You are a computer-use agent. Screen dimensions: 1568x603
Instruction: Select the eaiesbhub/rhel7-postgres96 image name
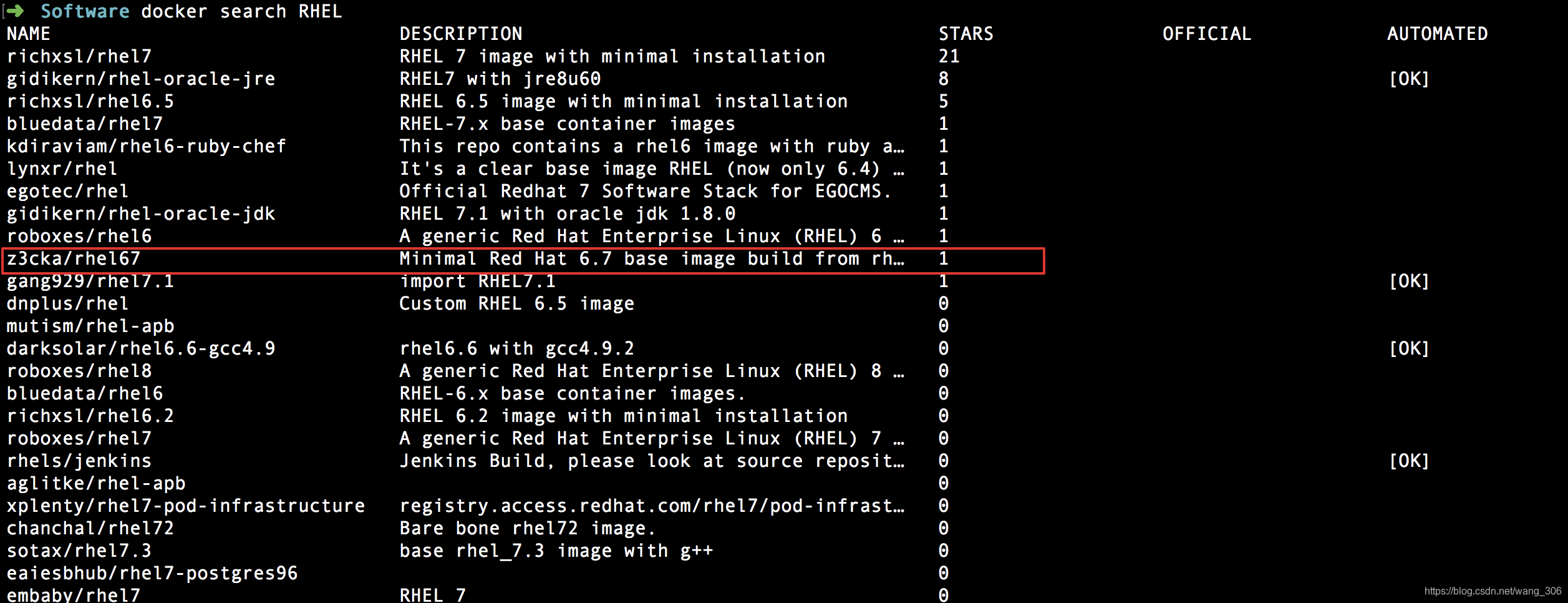tap(152, 573)
